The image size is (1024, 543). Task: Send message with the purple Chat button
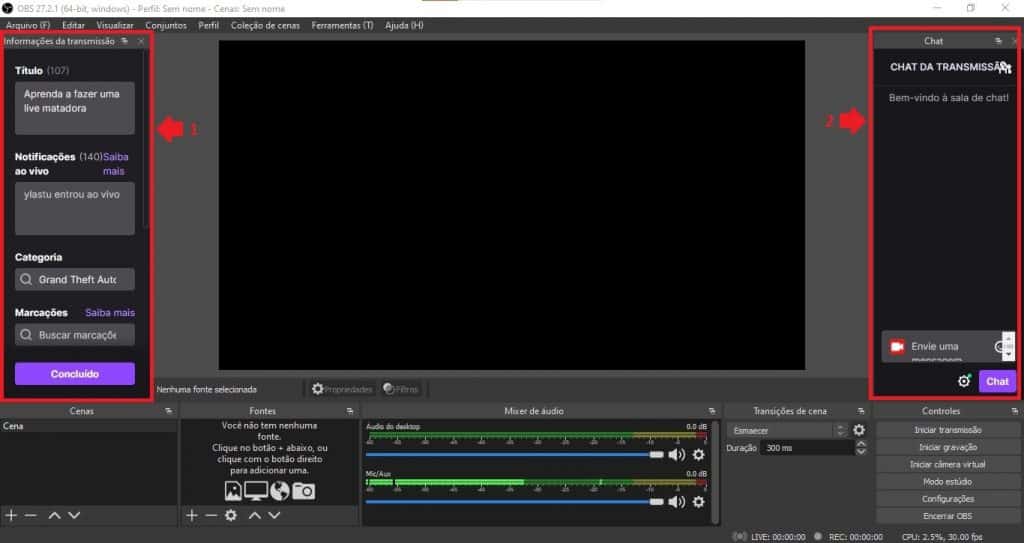pos(997,382)
